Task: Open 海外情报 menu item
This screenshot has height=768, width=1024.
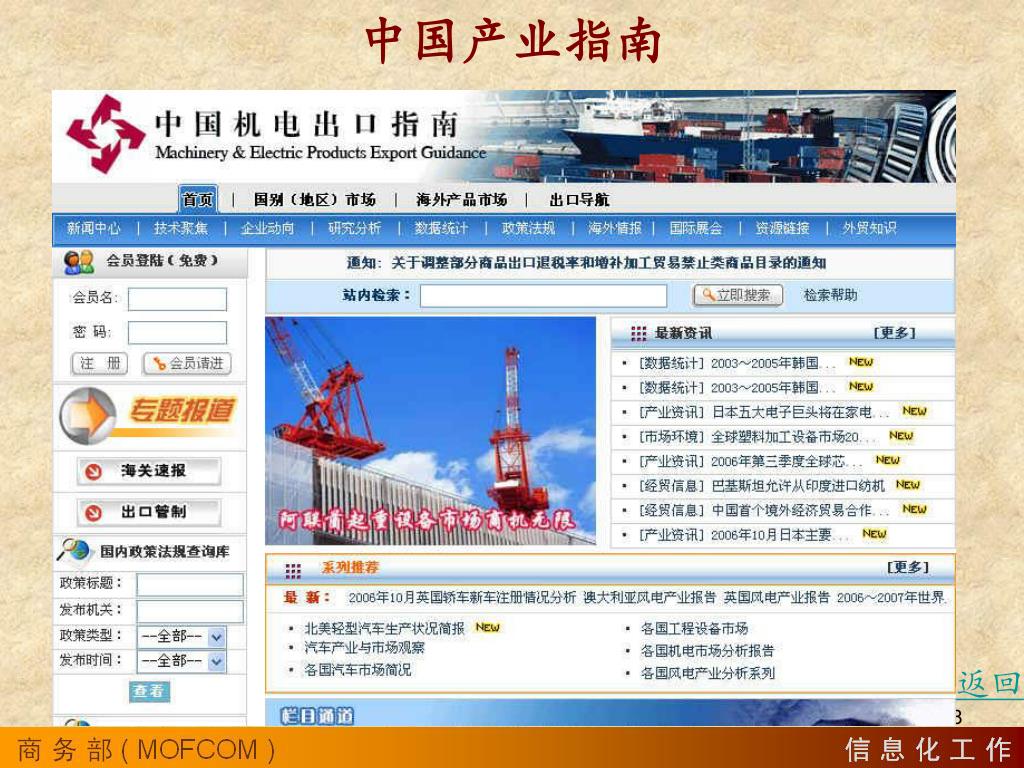Action: pyautogui.click(x=615, y=229)
